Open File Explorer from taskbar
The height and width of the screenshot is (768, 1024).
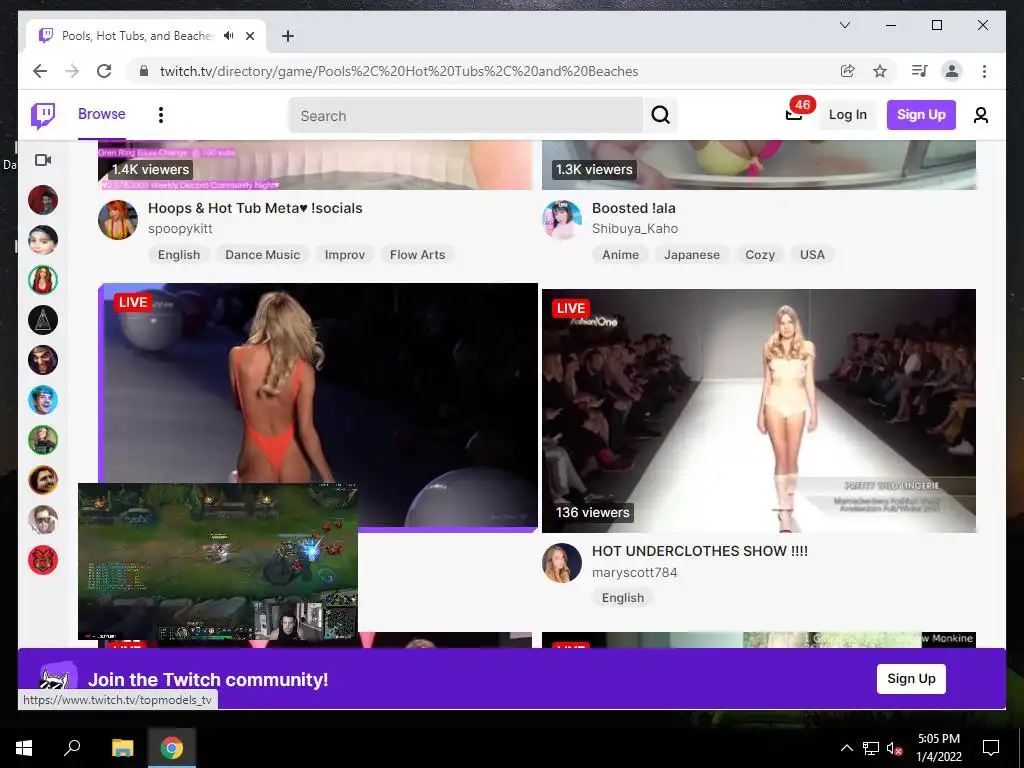tap(122, 748)
